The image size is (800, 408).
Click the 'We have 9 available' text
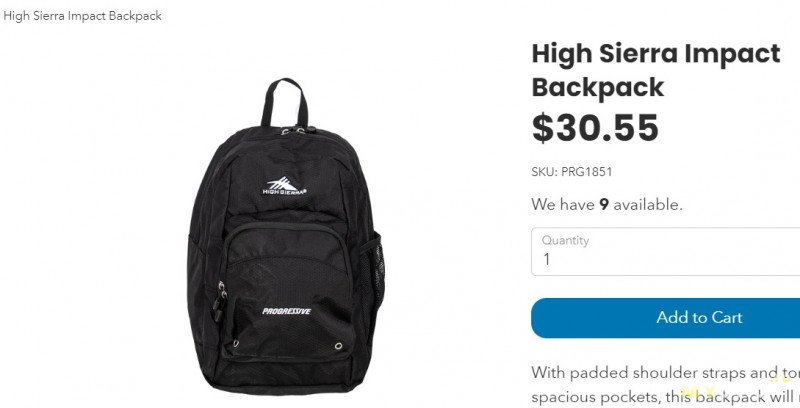[607, 205]
